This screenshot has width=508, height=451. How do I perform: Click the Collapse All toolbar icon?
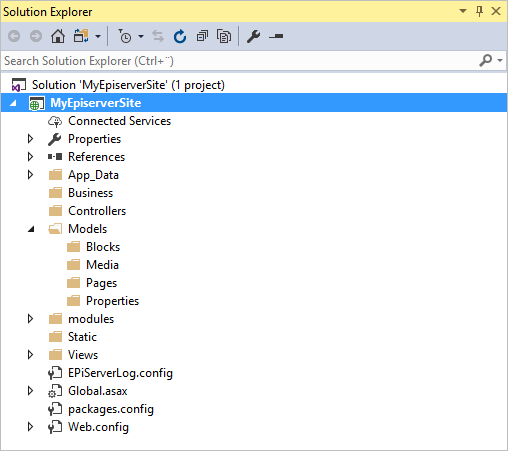point(202,36)
